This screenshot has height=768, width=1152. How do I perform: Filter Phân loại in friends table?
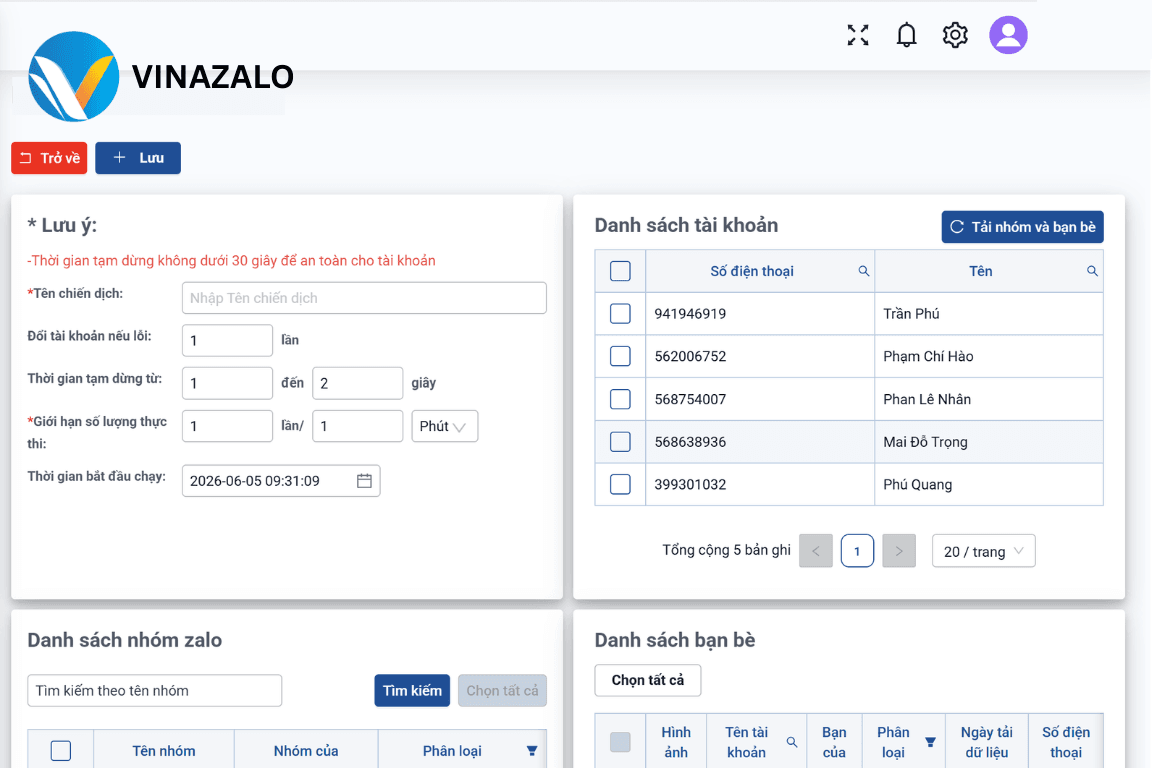929,742
